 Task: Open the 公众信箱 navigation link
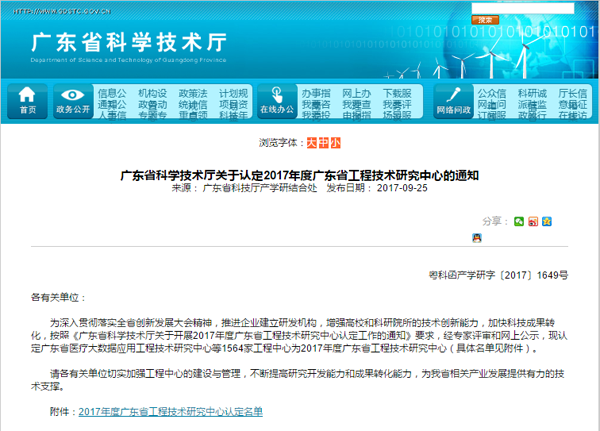tap(492, 92)
